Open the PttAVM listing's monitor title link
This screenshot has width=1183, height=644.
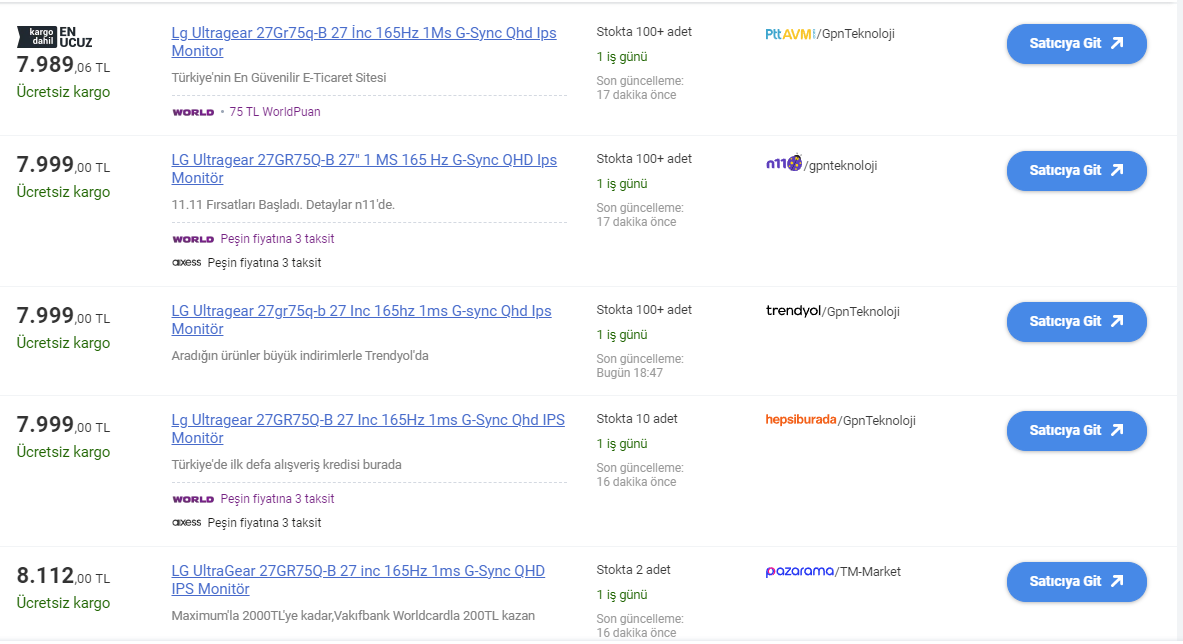364,42
